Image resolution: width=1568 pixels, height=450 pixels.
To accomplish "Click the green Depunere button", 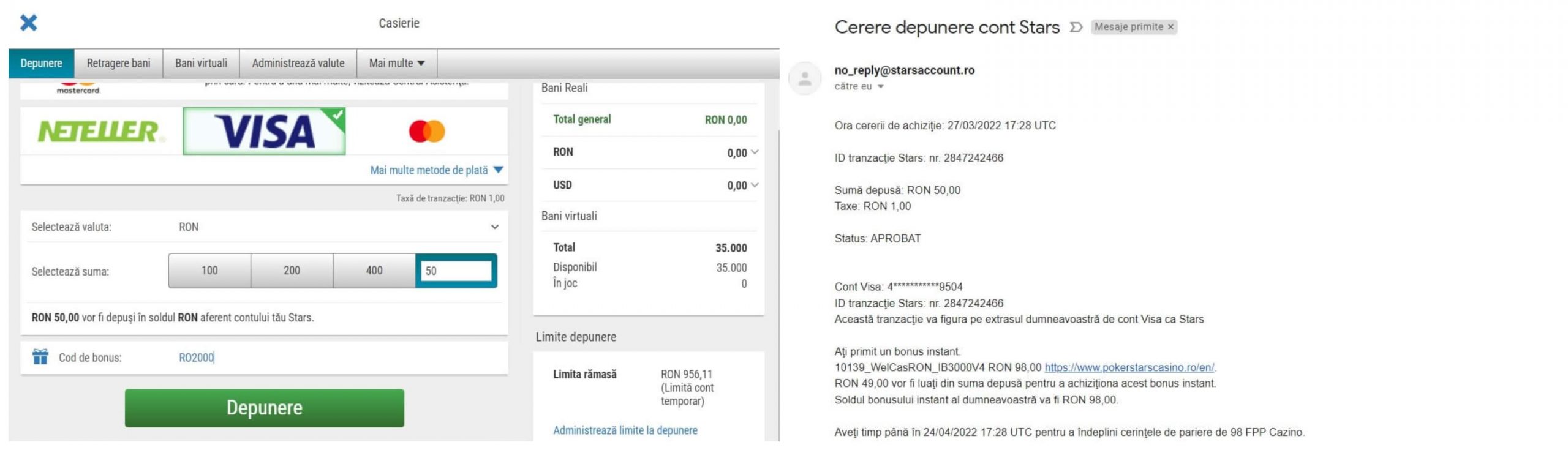I will point(265,408).
